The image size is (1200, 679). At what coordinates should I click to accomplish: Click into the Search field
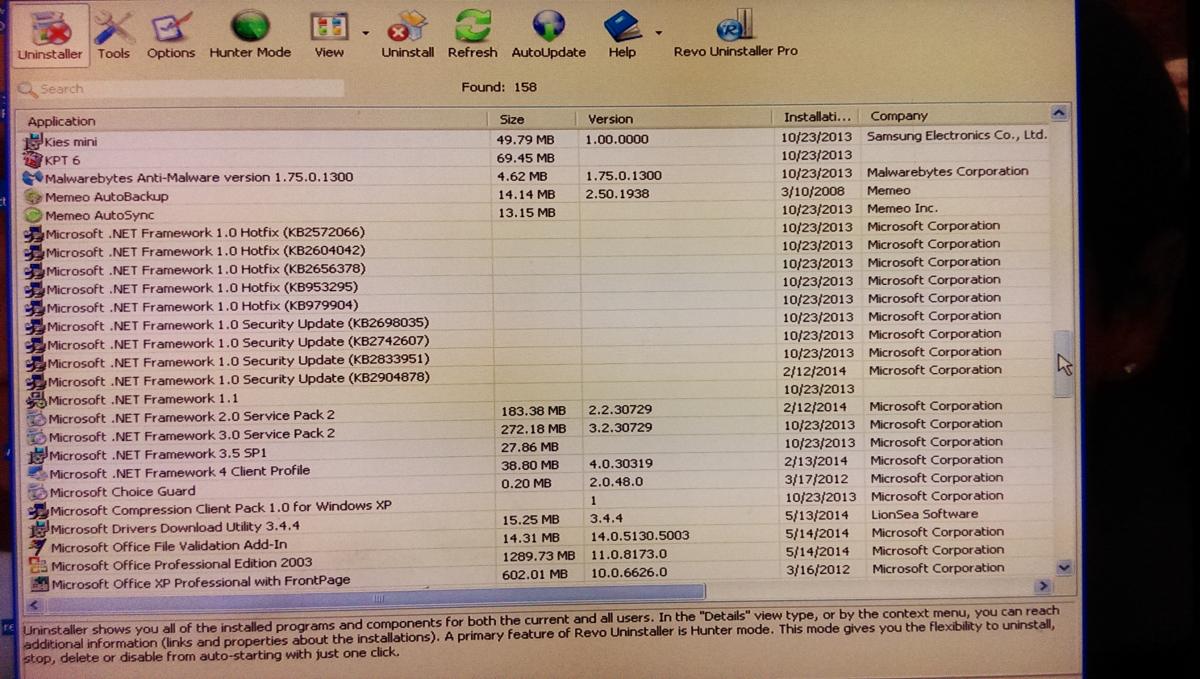(x=180, y=89)
